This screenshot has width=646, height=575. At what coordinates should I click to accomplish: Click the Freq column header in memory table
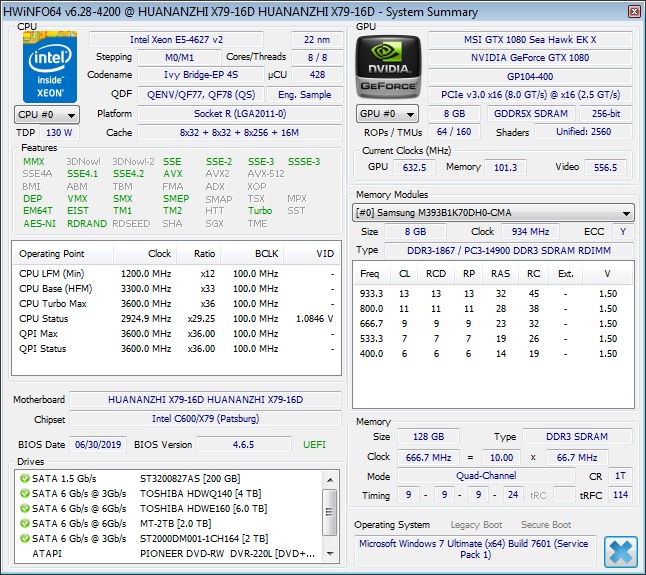pos(372,273)
